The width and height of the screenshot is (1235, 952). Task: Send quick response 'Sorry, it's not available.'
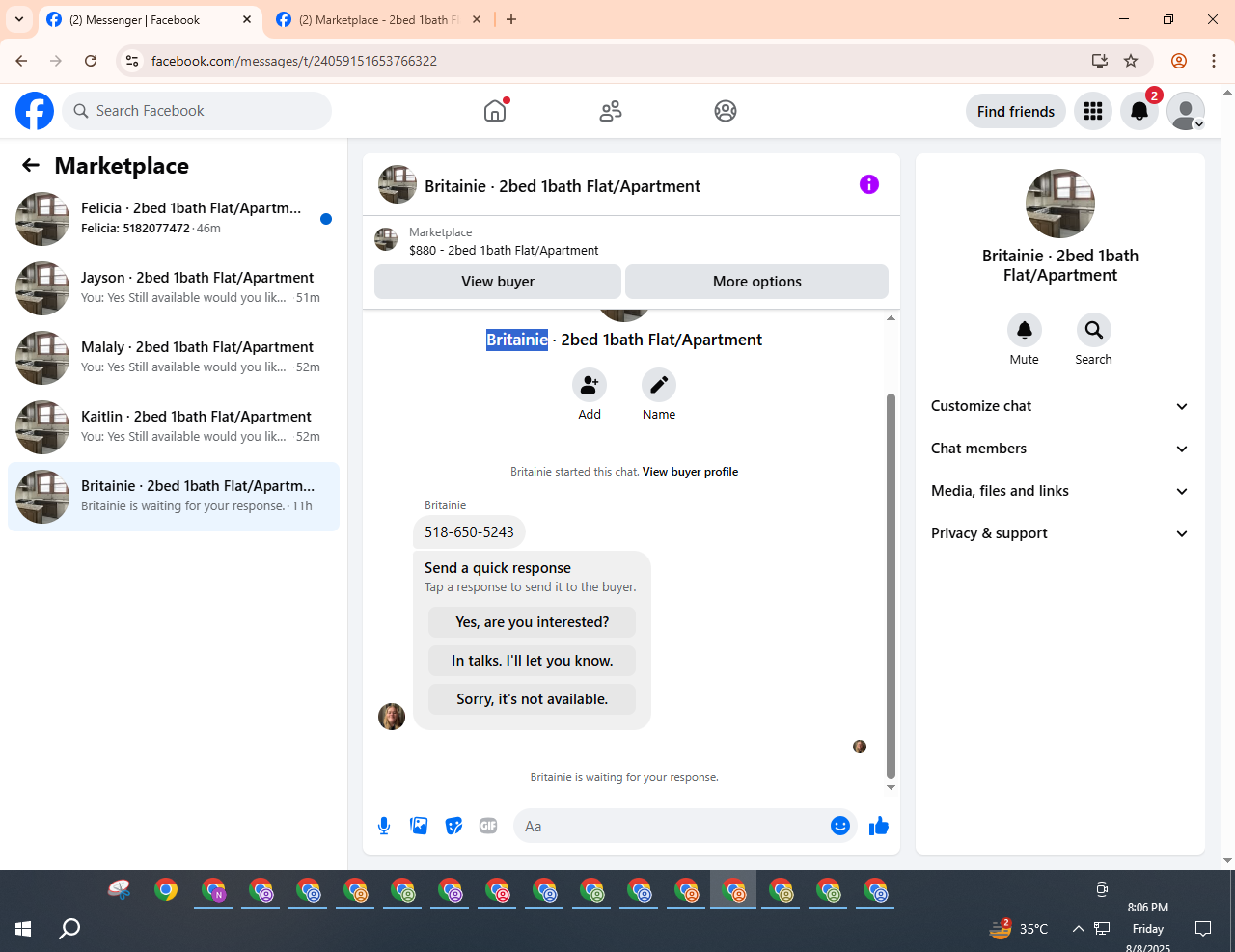(533, 699)
